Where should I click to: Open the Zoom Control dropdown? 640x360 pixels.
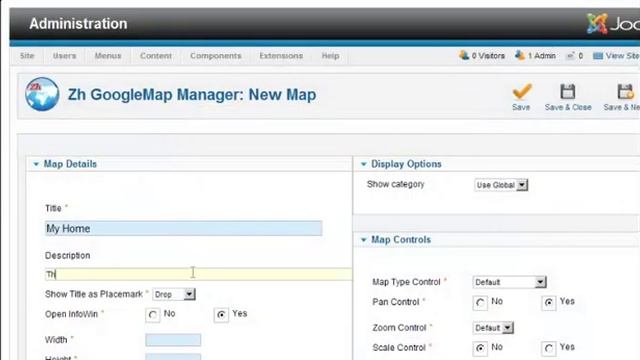coord(493,328)
